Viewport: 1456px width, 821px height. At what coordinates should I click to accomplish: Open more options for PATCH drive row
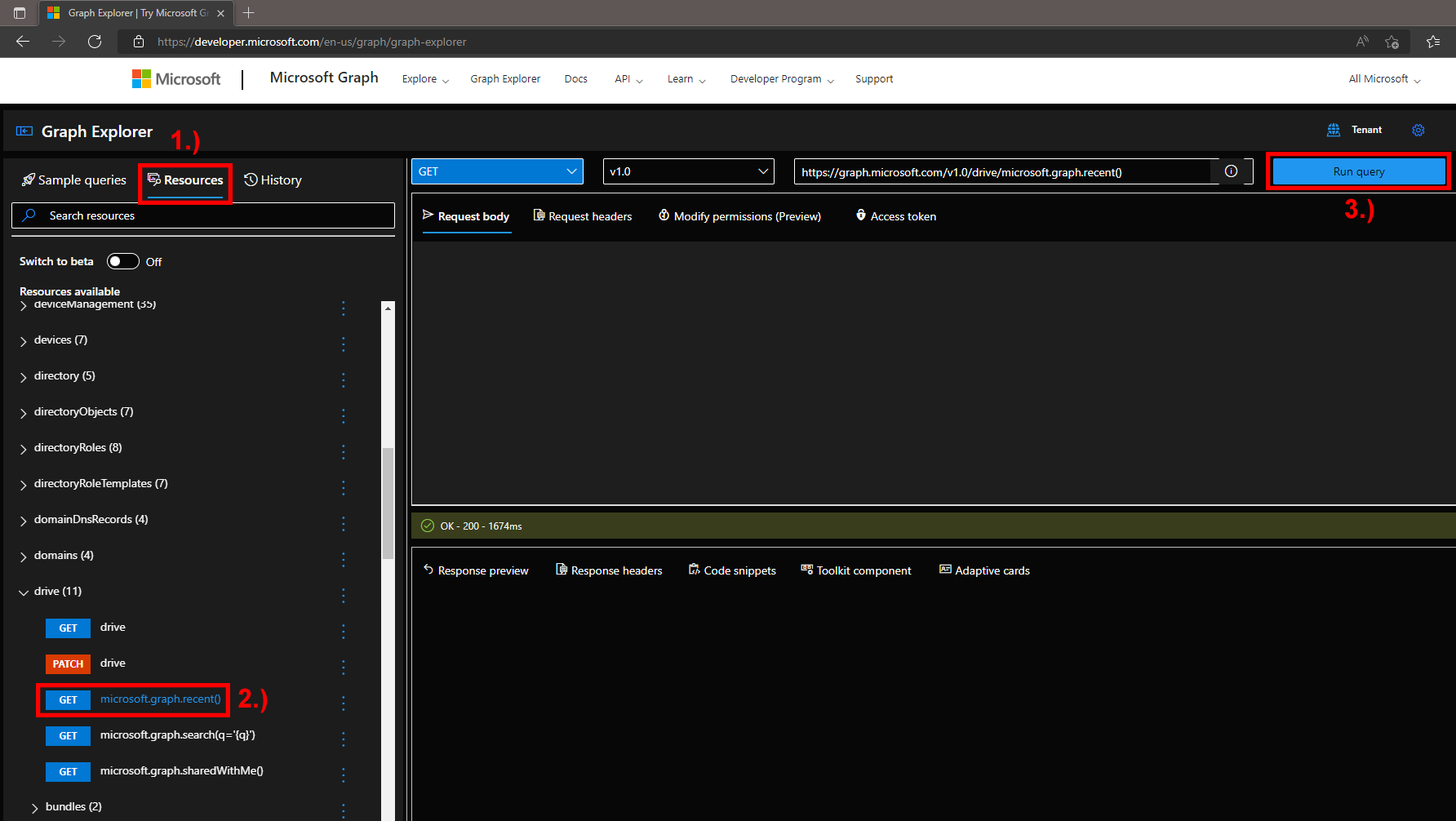[344, 667]
